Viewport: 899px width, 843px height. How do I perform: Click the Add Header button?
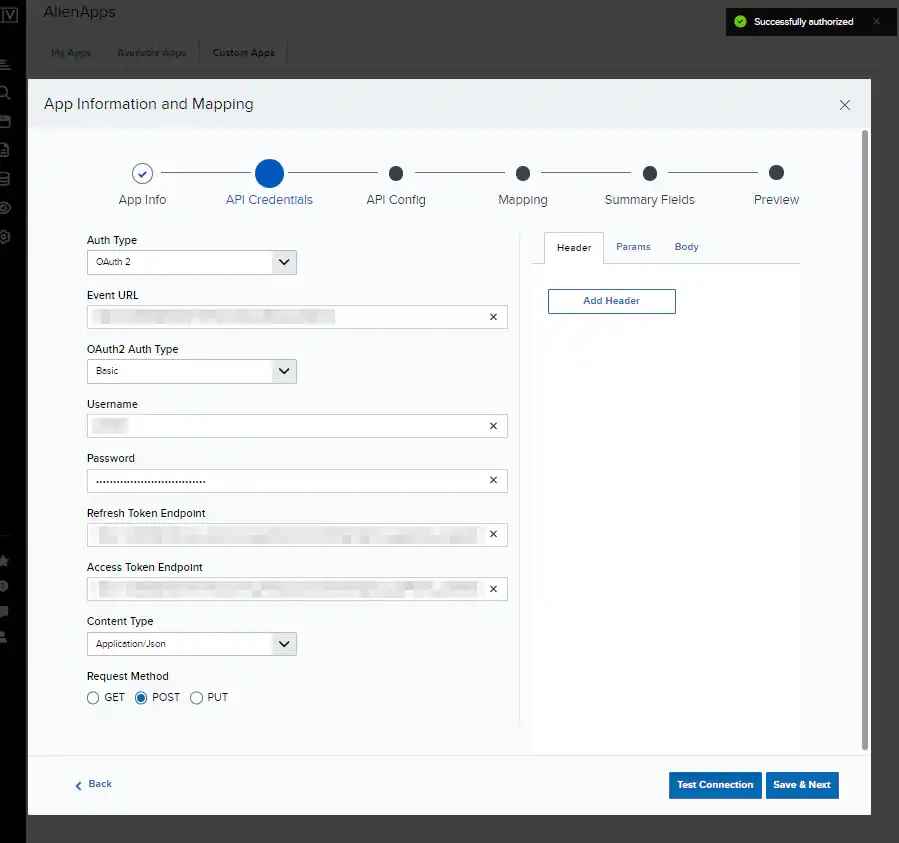tap(611, 301)
